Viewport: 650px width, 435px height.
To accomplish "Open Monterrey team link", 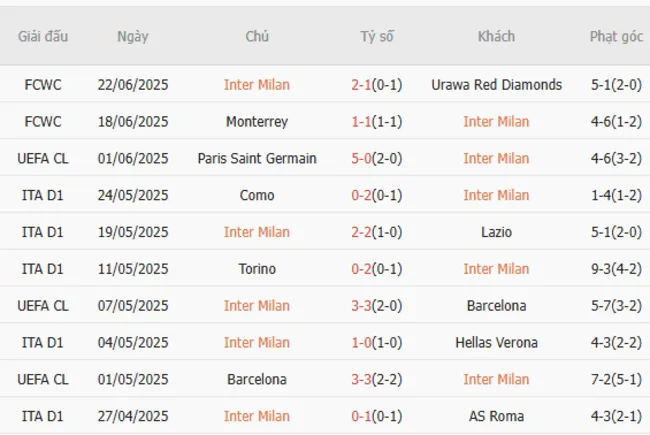I will (256, 122).
